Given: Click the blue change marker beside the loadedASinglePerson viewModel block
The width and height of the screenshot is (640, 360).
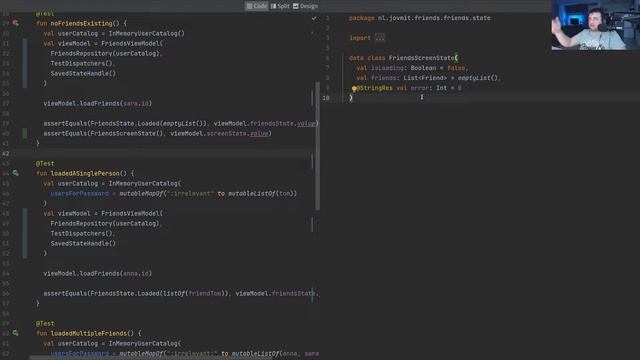Looking at the screenshot, I should click(x=25, y=233).
